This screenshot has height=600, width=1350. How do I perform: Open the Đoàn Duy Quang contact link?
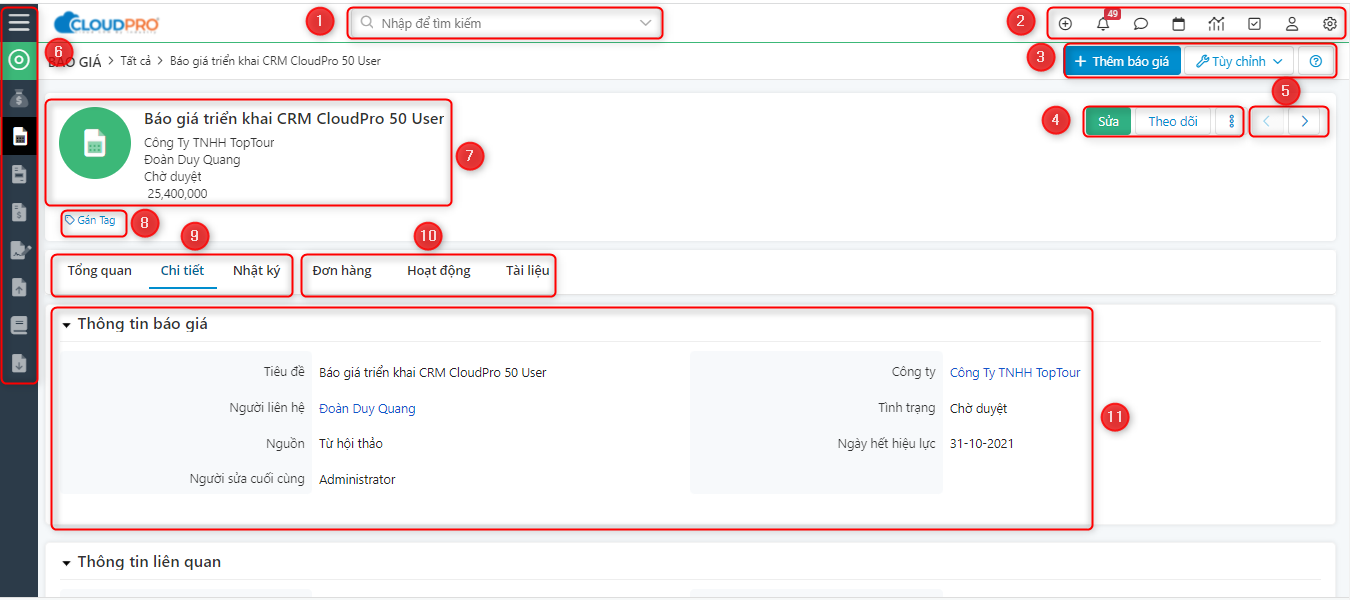367,409
